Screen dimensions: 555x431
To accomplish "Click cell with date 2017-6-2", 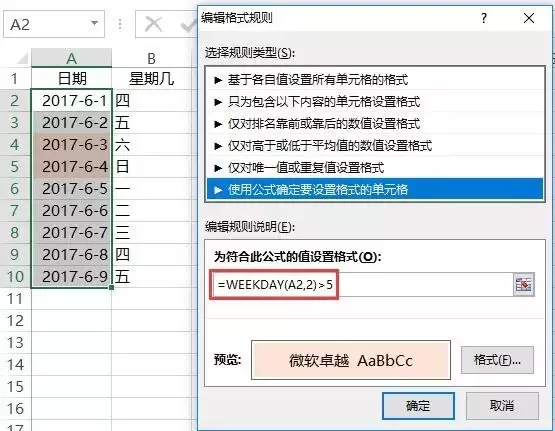I will [71, 122].
